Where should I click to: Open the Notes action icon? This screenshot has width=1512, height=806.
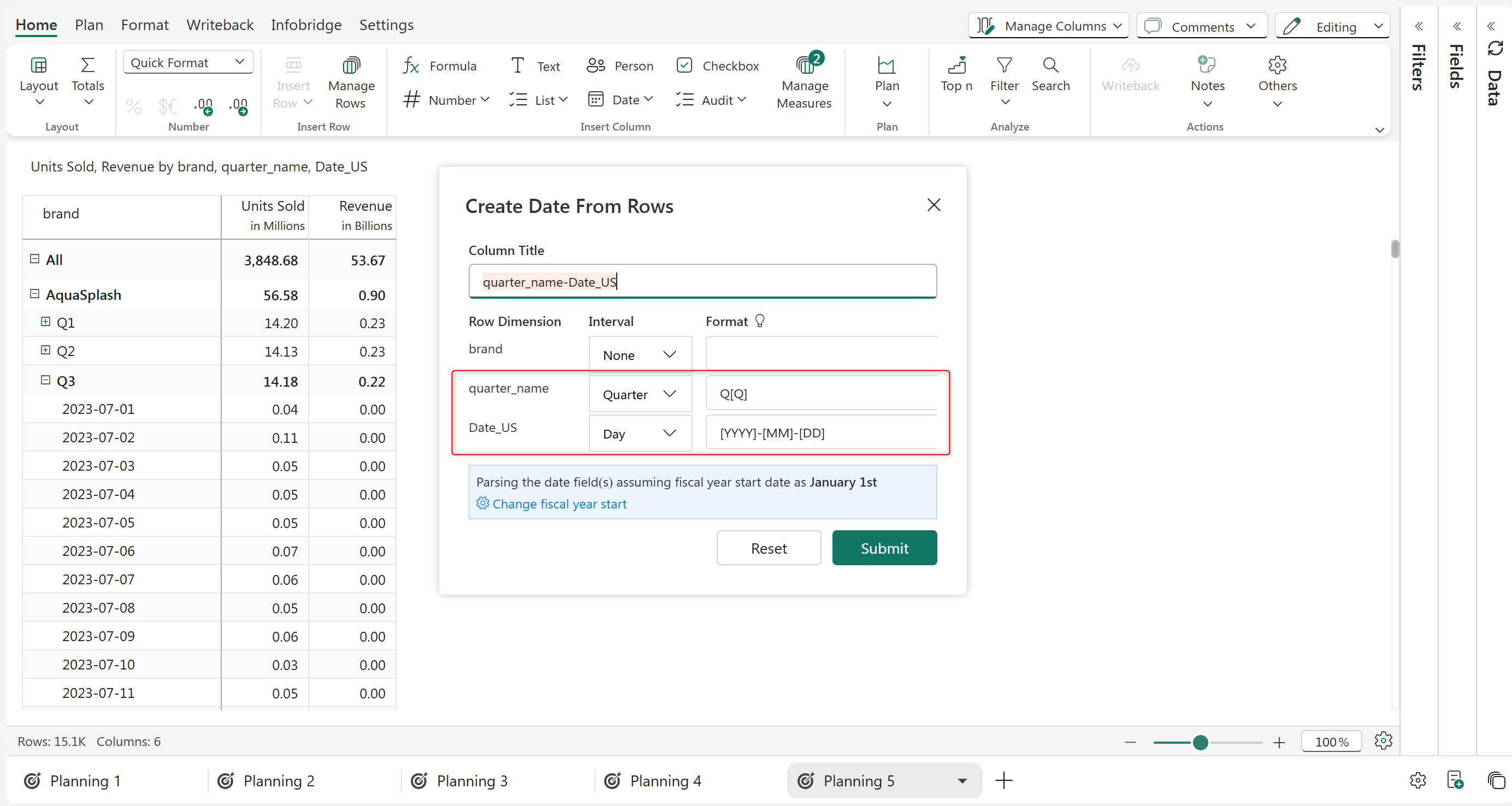pos(1207,65)
